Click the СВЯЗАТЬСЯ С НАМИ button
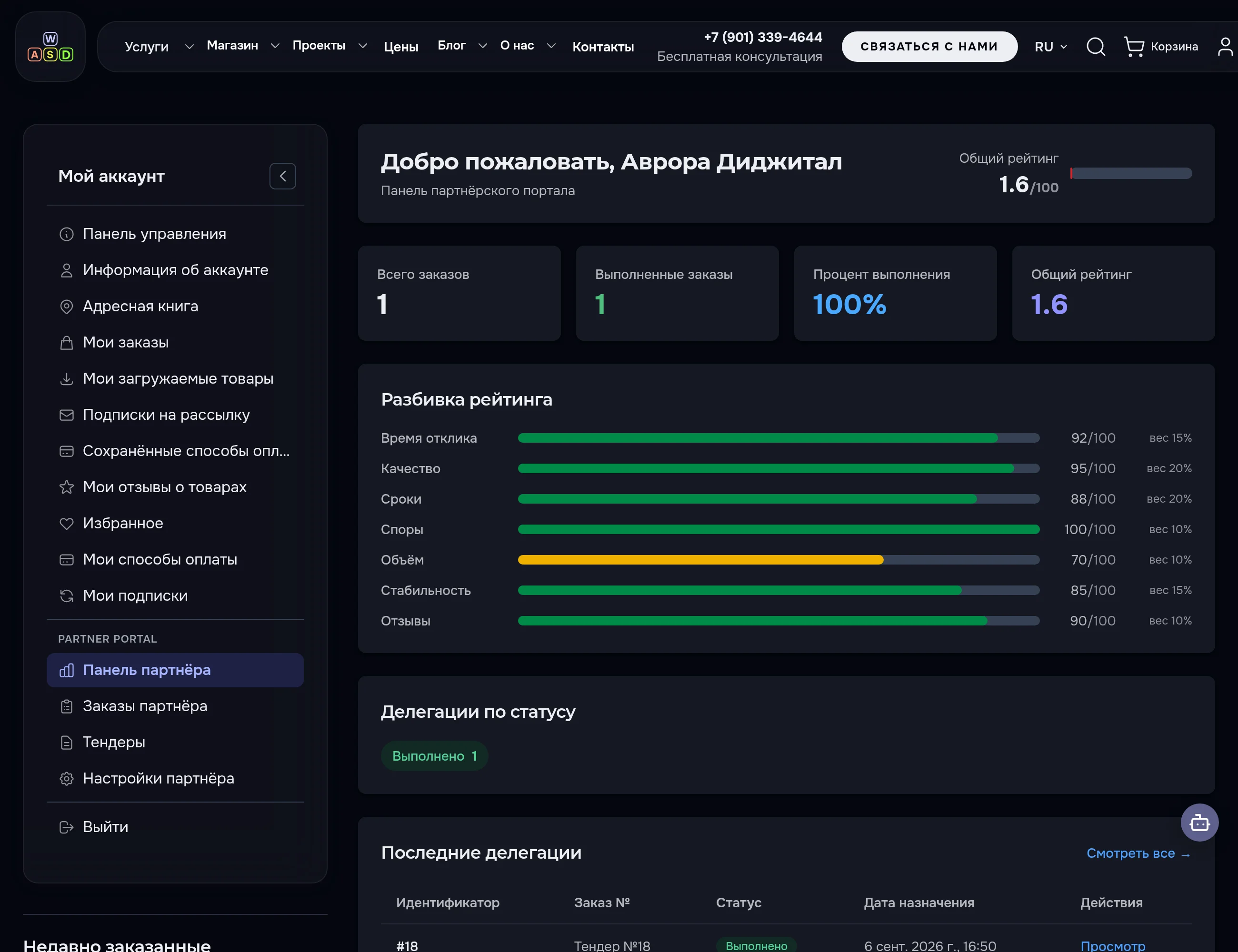The image size is (1238, 952). click(x=929, y=47)
